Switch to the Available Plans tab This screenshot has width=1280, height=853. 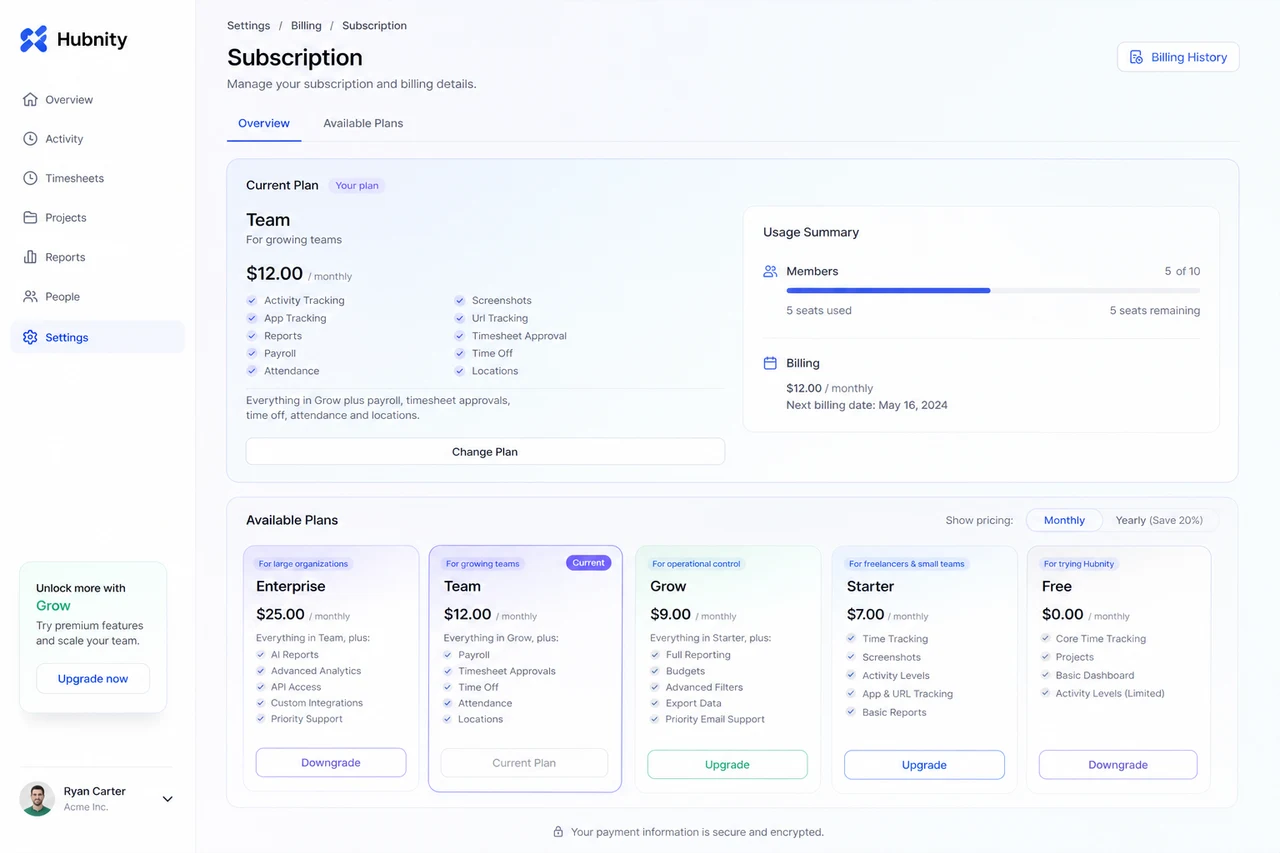[x=363, y=123]
